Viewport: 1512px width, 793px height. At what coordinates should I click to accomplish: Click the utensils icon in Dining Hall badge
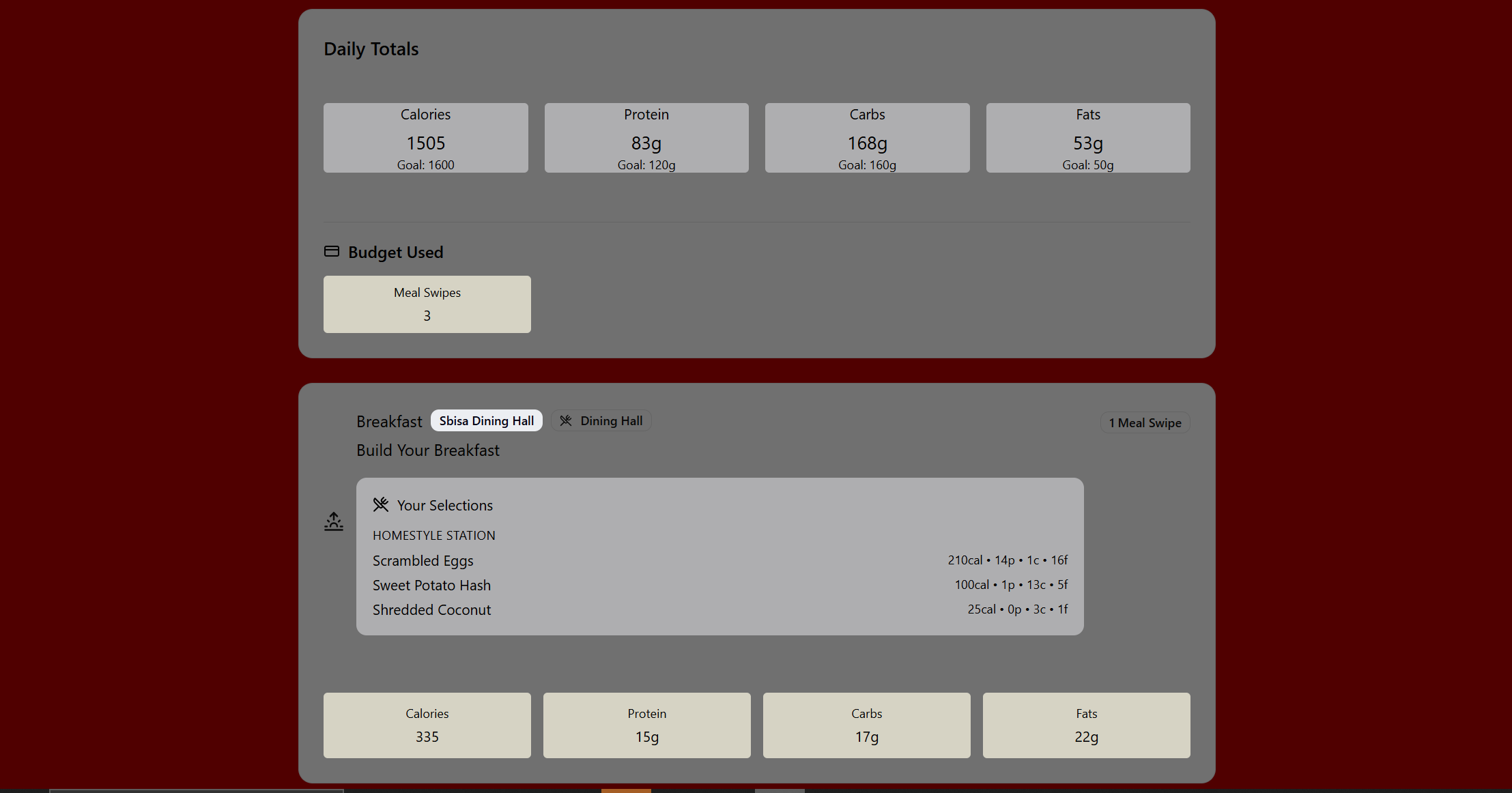coord(566,421)
